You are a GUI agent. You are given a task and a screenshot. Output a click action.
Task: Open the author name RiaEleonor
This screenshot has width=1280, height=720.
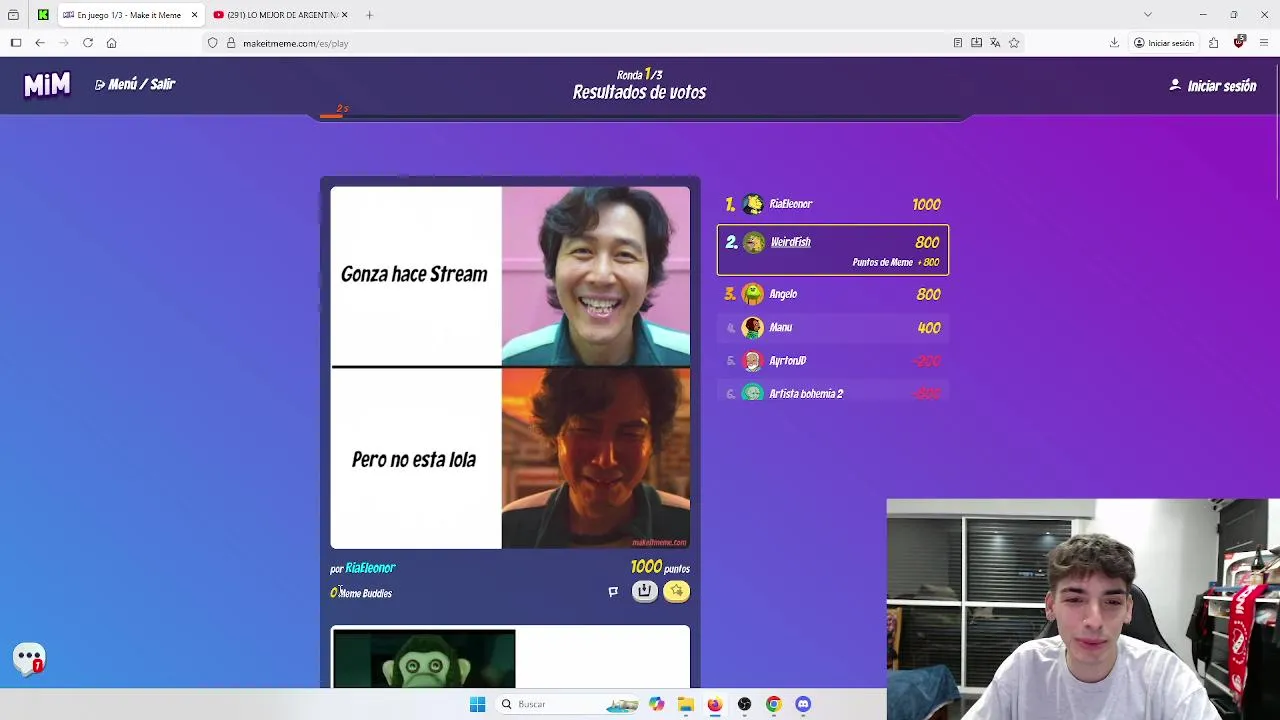(x=370, y=568)
